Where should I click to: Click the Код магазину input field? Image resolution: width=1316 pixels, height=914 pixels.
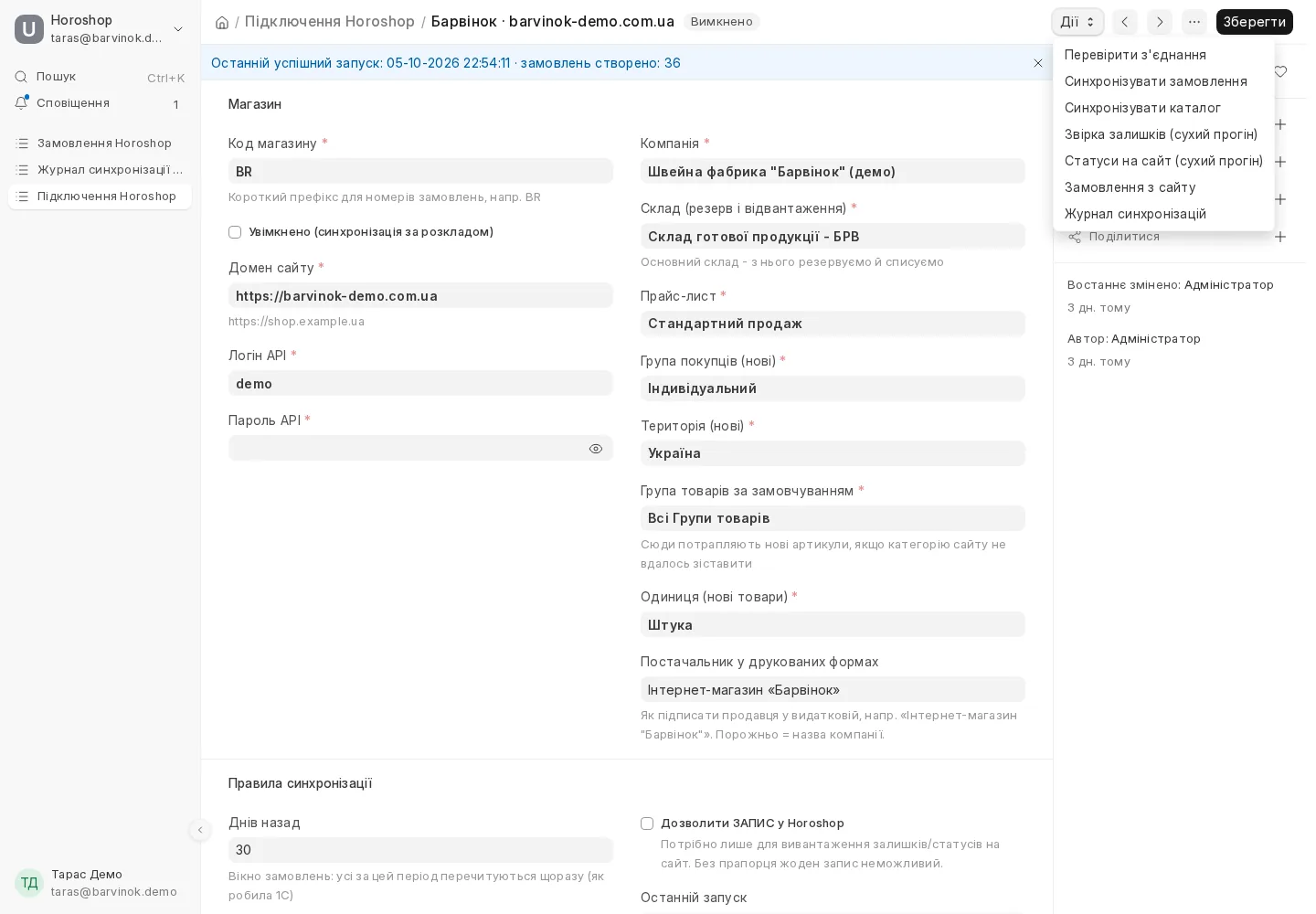point(420,171)
